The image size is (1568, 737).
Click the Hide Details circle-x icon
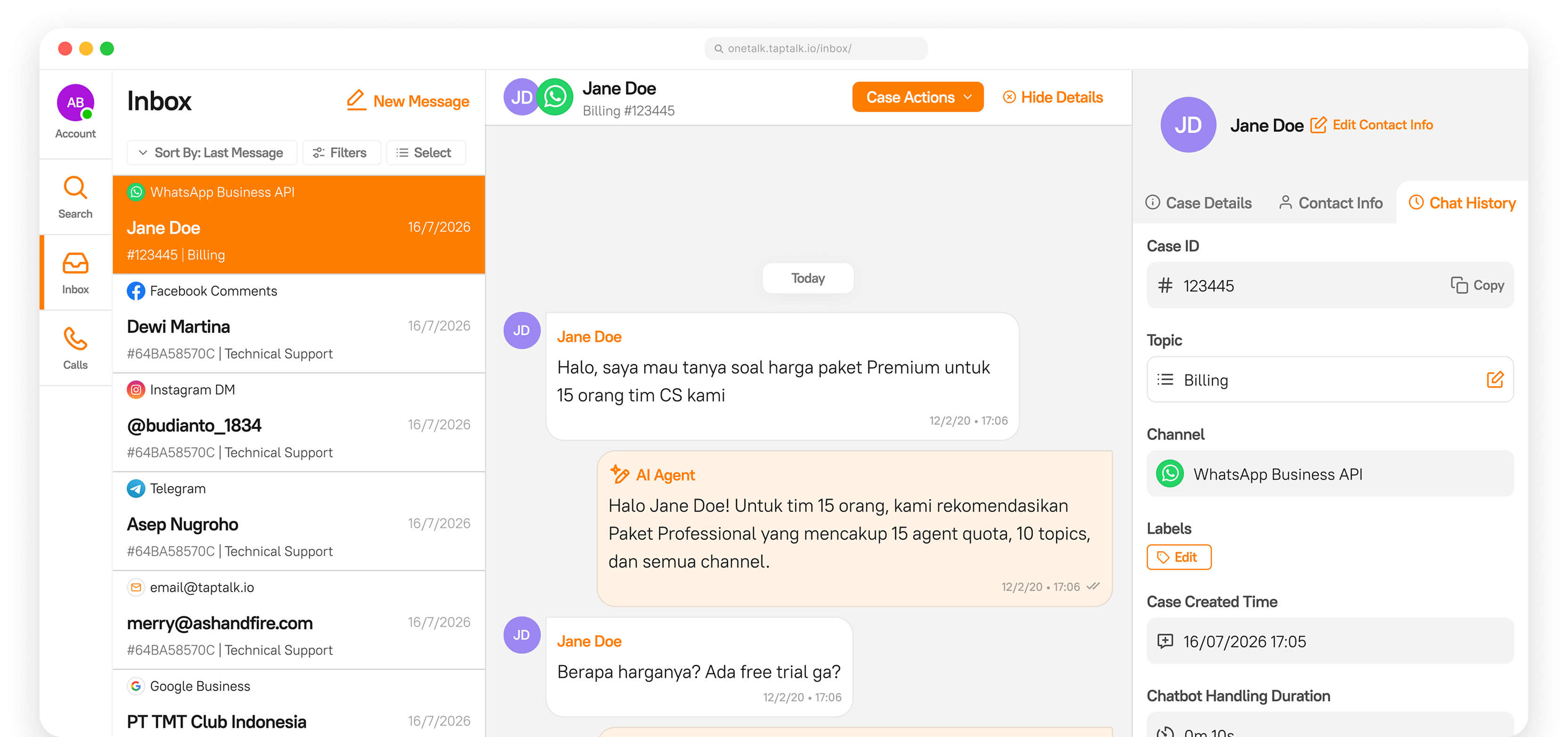tap(1009, 97)
